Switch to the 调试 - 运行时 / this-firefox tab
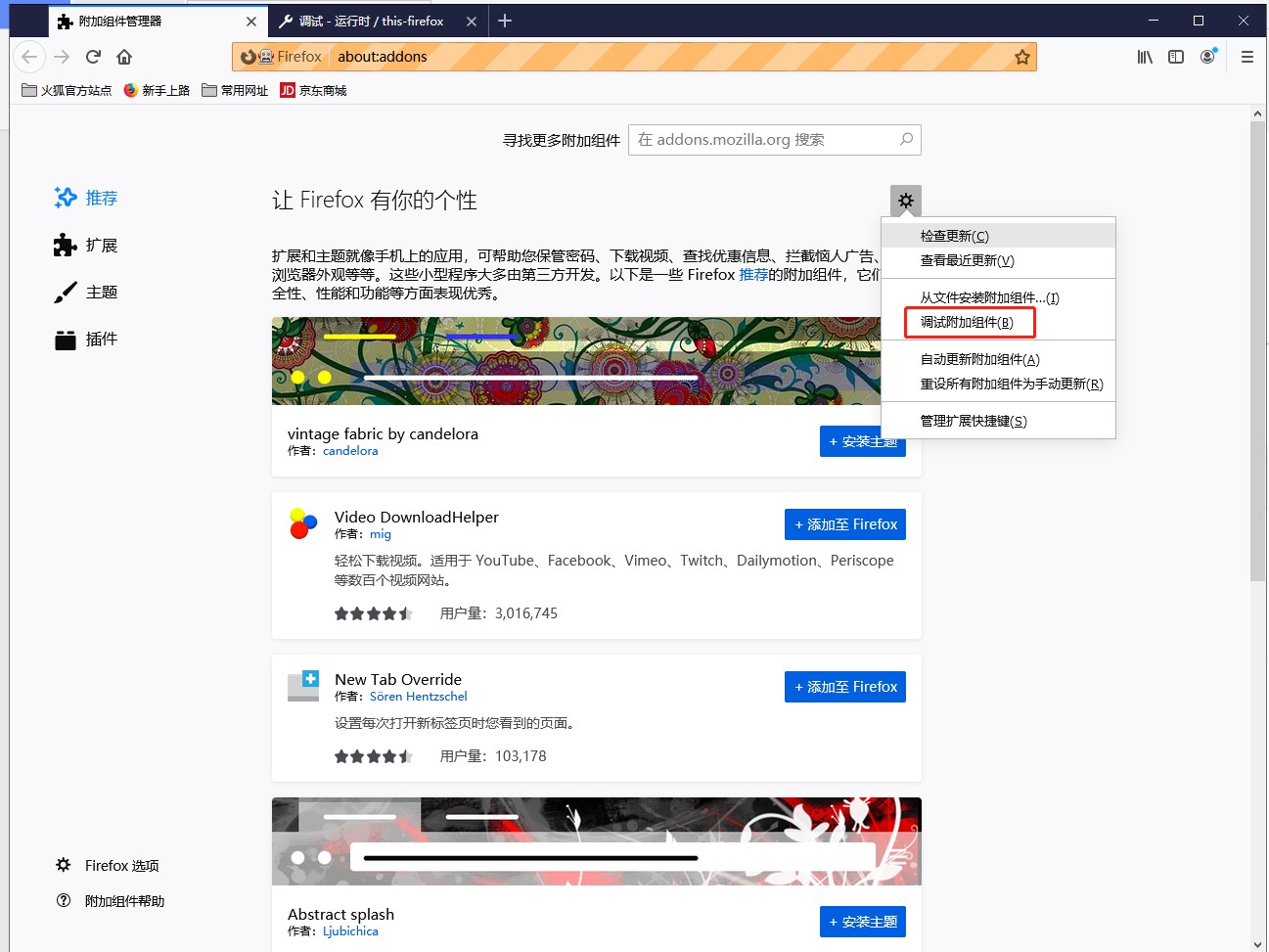Image resolution: width=1269 pixels, height=952 pixels. (377, 21)
